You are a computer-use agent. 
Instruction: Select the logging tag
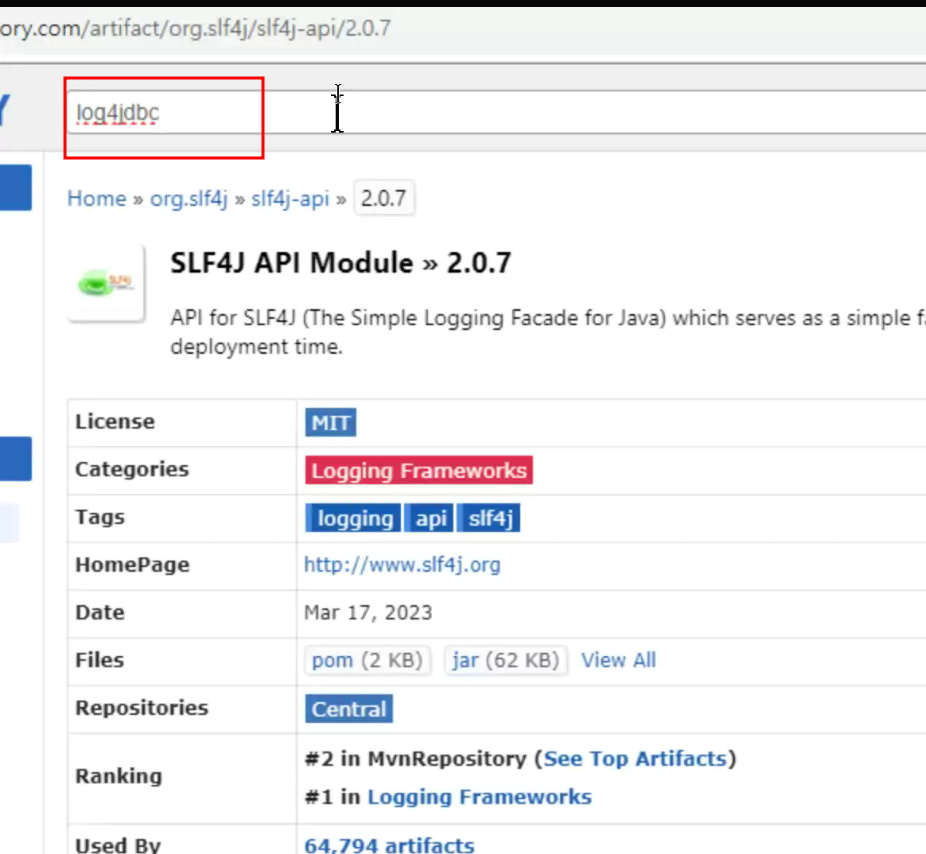coord(353,519)
